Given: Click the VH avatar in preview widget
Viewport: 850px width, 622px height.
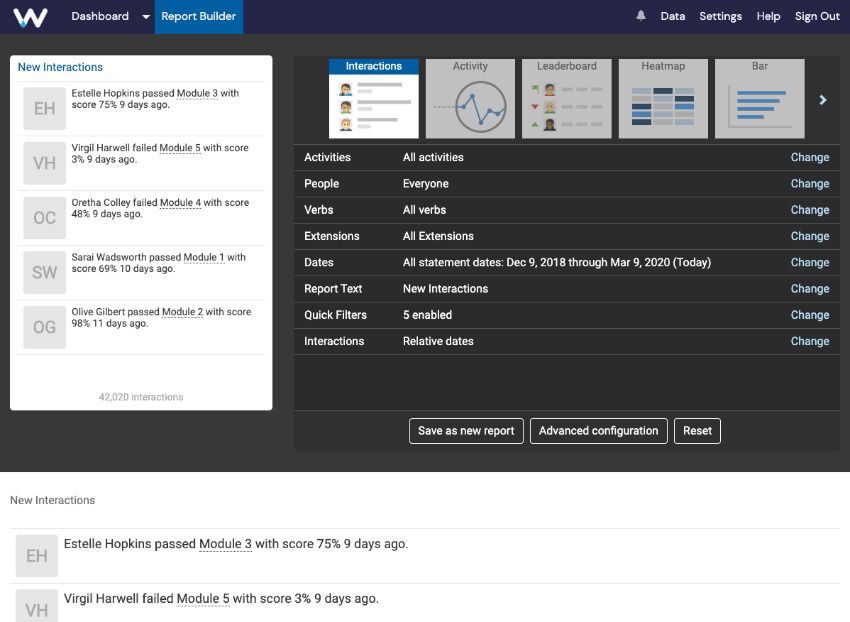Looking at the screenshot, I should click(44, 163).
